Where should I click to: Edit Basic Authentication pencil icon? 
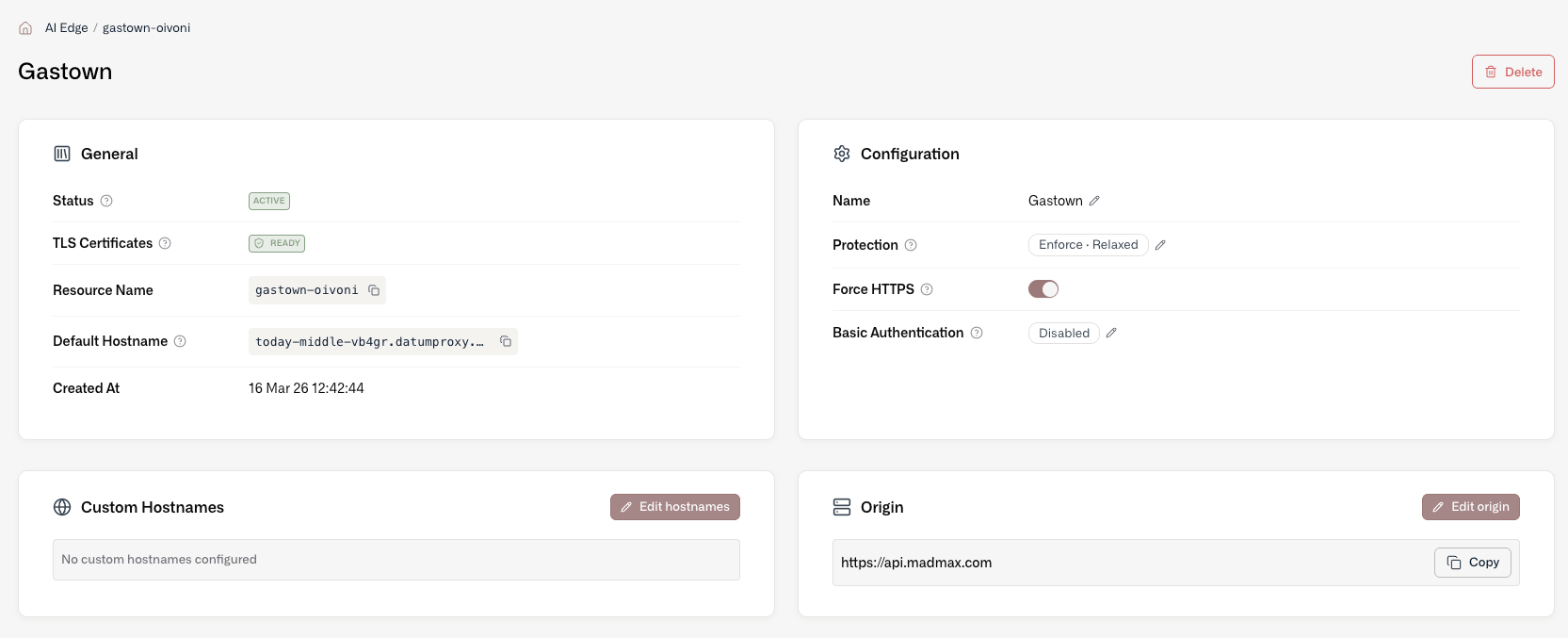pos(1111,333)
